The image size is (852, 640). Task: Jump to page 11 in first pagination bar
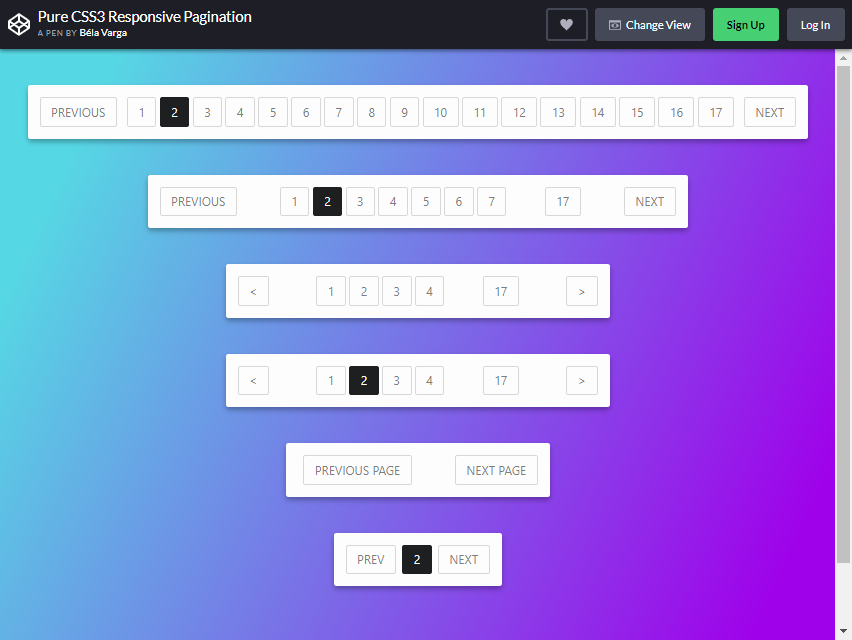tap(480, 112)
